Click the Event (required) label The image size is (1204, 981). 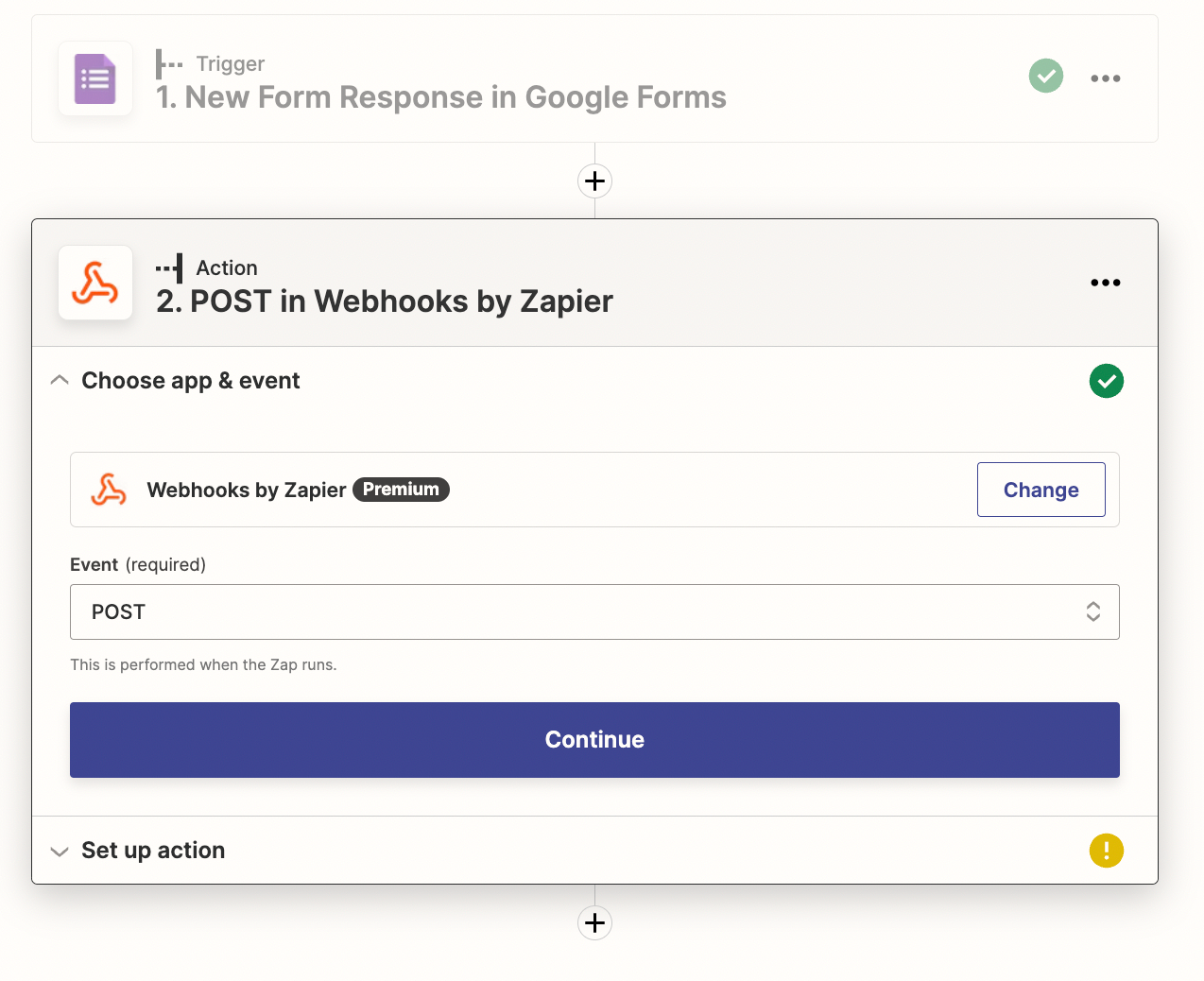tap(138, 564)
